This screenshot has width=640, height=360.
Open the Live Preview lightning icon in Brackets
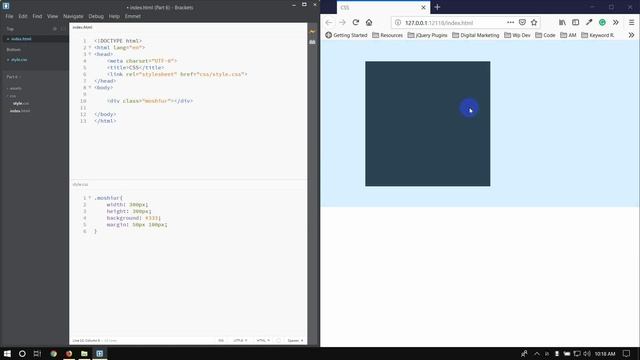point(313,31)
